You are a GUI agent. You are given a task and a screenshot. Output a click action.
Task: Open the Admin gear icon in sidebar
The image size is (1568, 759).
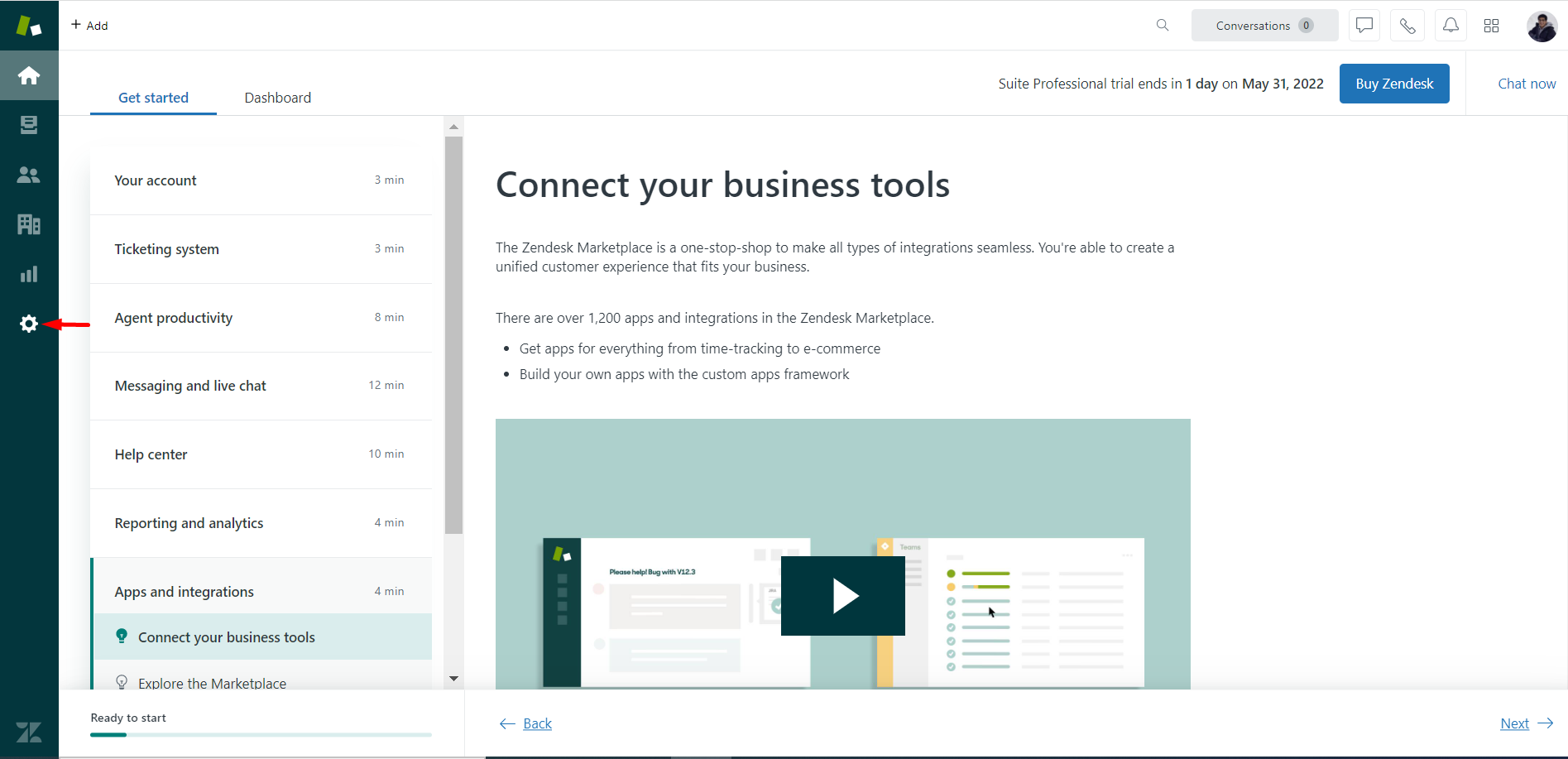coord(29,324)
